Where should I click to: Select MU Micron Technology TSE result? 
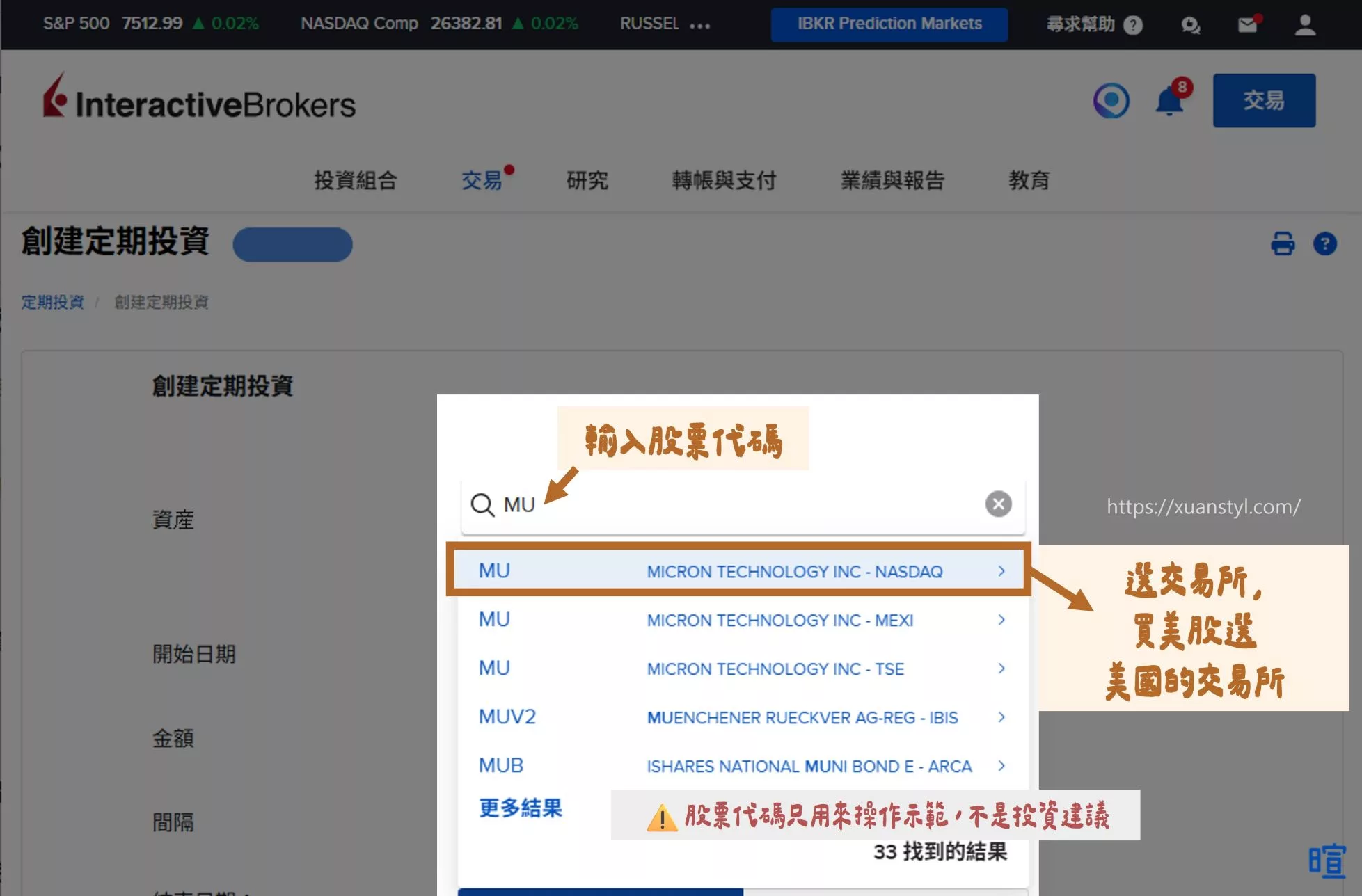tap(742, 668)
